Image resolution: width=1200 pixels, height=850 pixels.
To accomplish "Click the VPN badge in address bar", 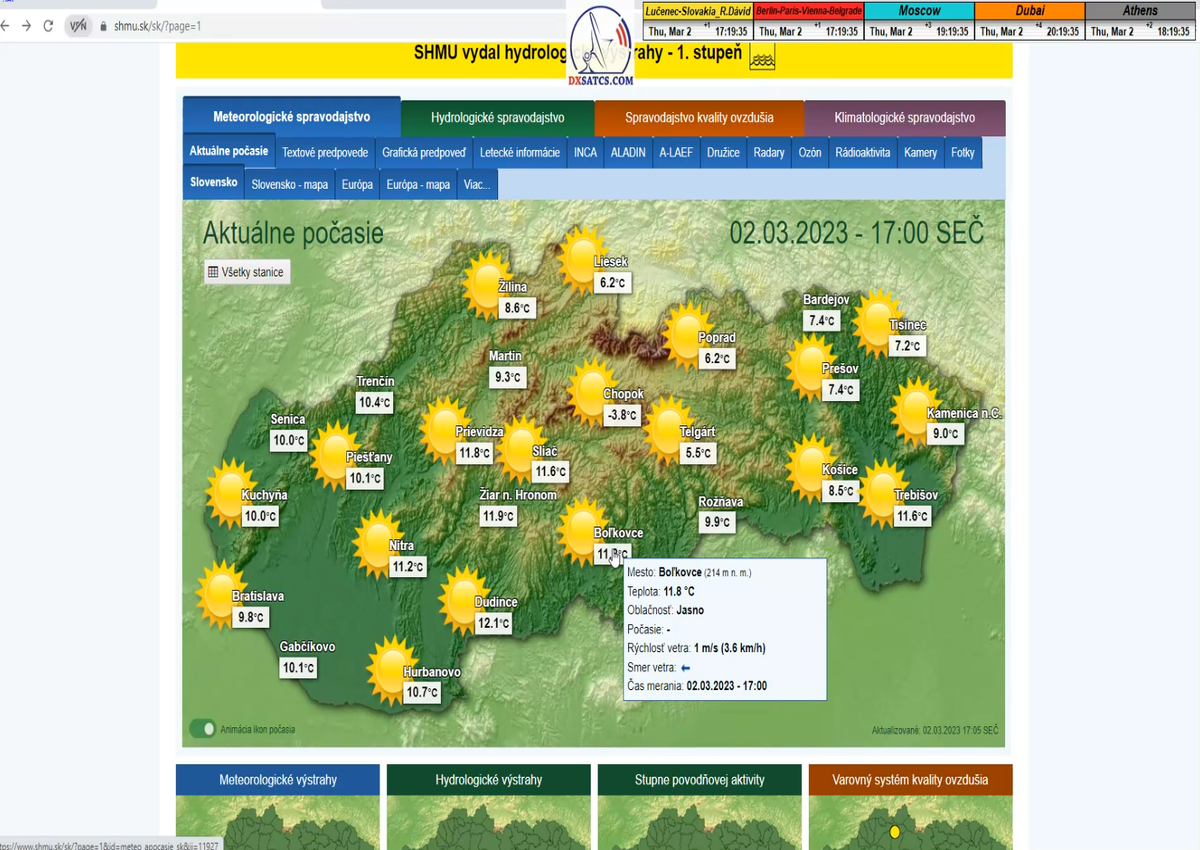I will pos(78,26).
